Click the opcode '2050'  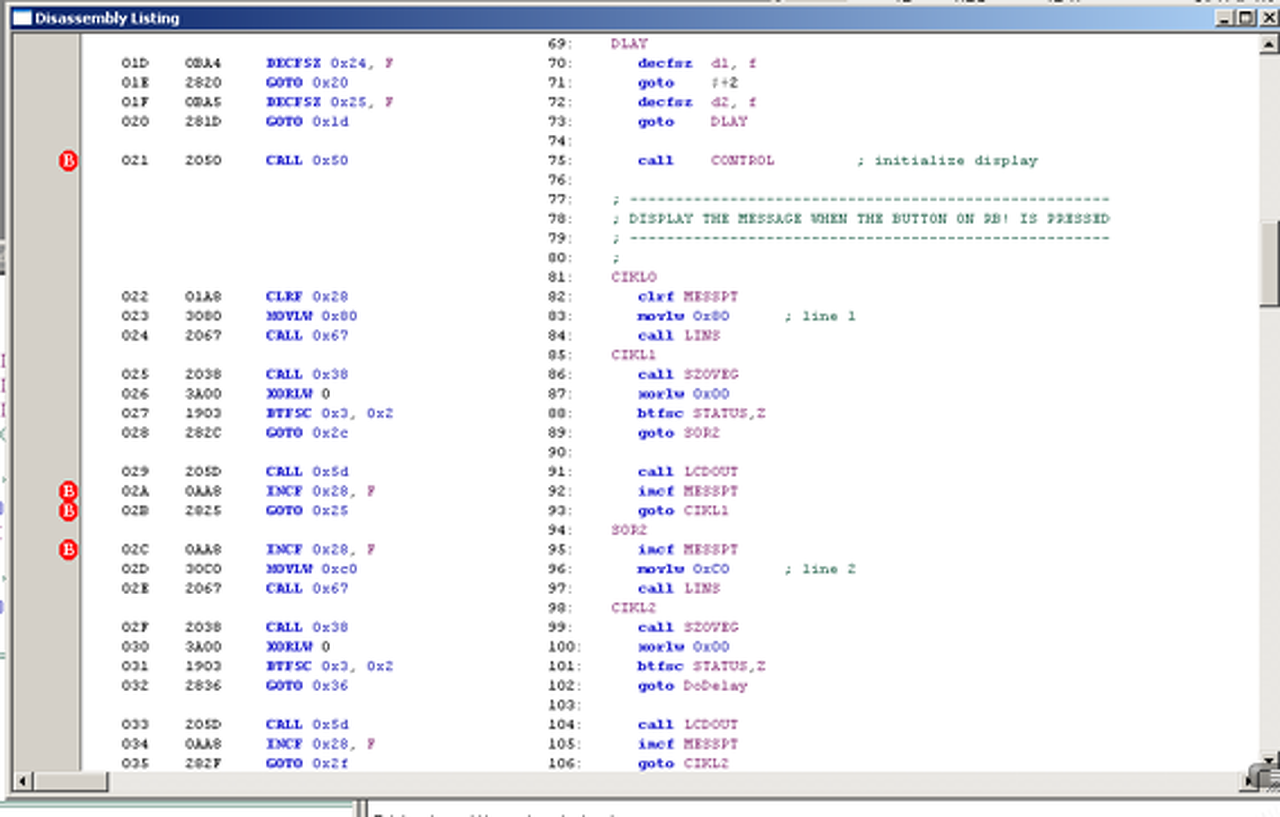point(203,161)
